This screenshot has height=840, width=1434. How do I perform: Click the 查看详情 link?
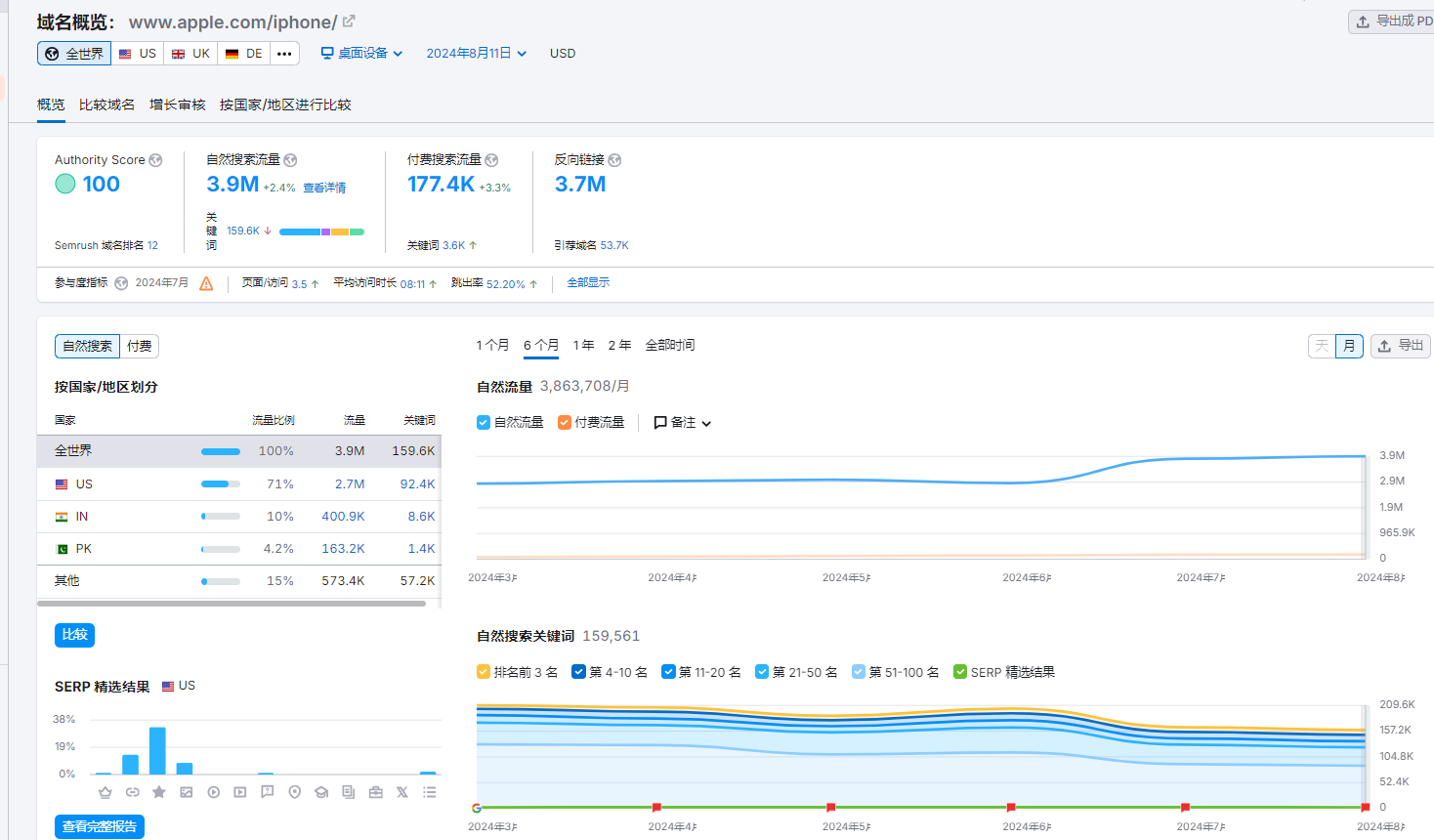pos(324,188)
